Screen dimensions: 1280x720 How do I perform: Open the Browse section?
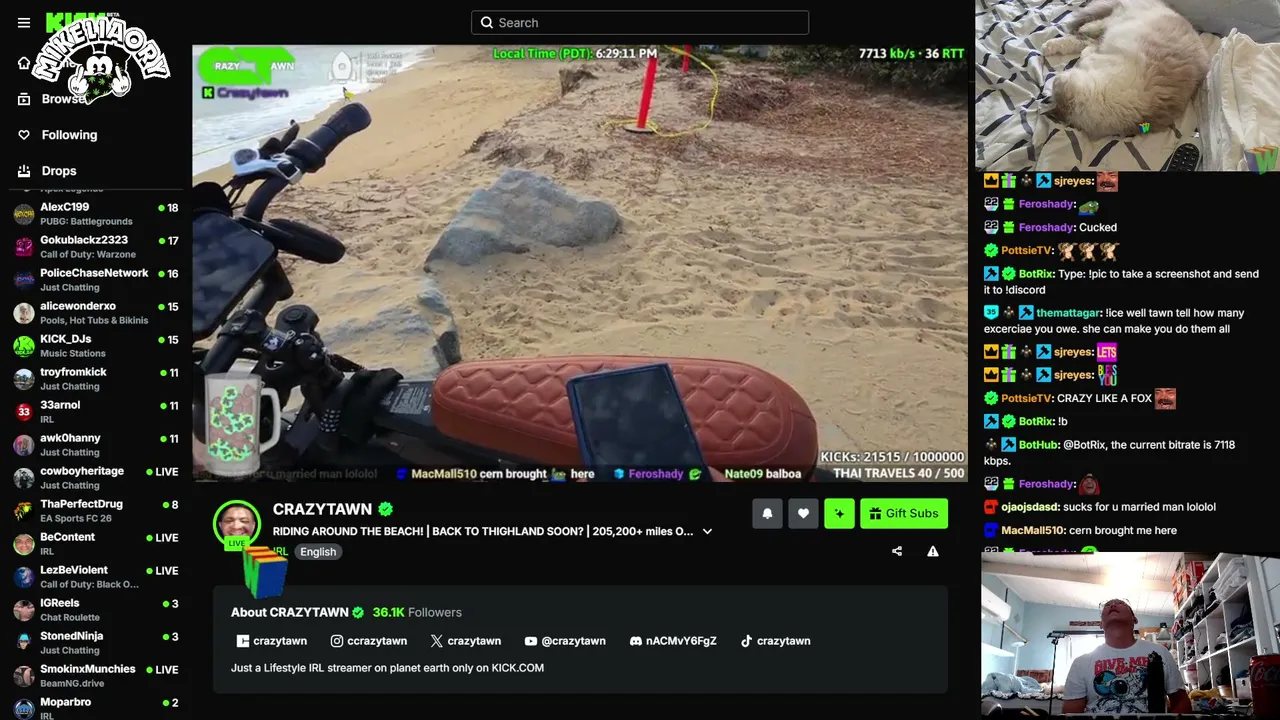[x=64, y=99]
